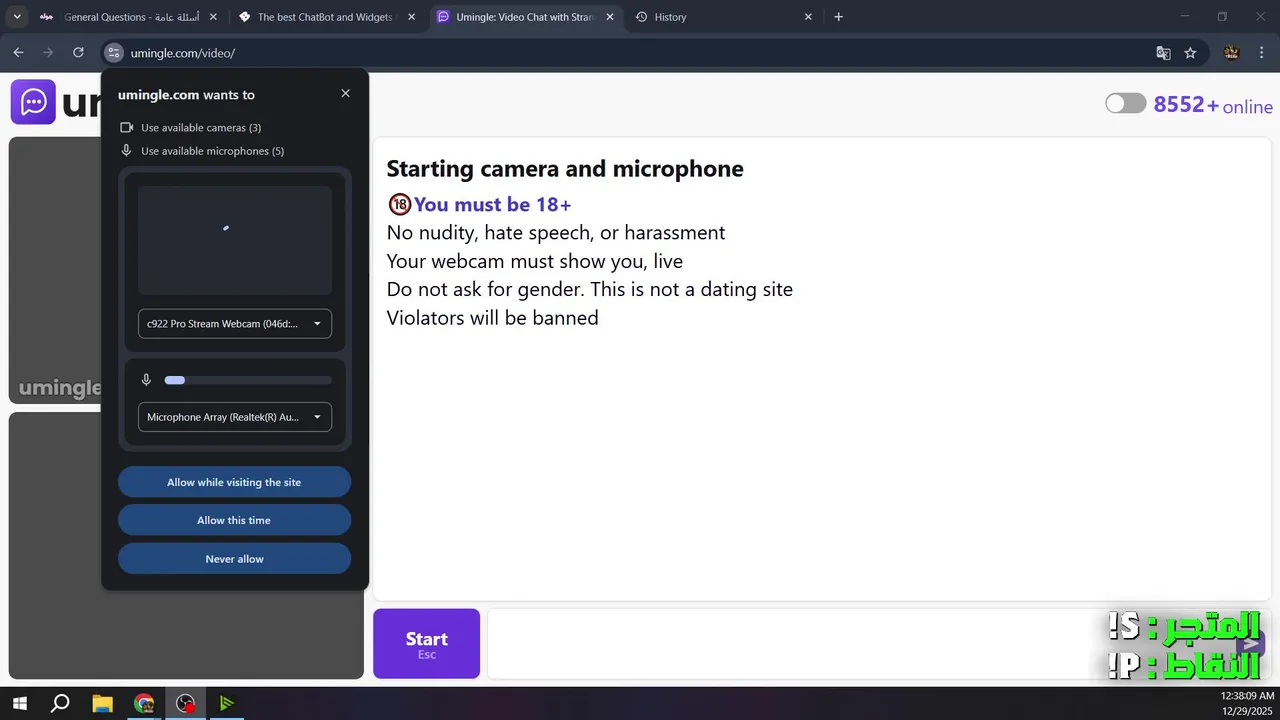The width and height of the screenshot is (1280, 720).
Task: Close the General Questions tab
Action: (x=212, y=17)
